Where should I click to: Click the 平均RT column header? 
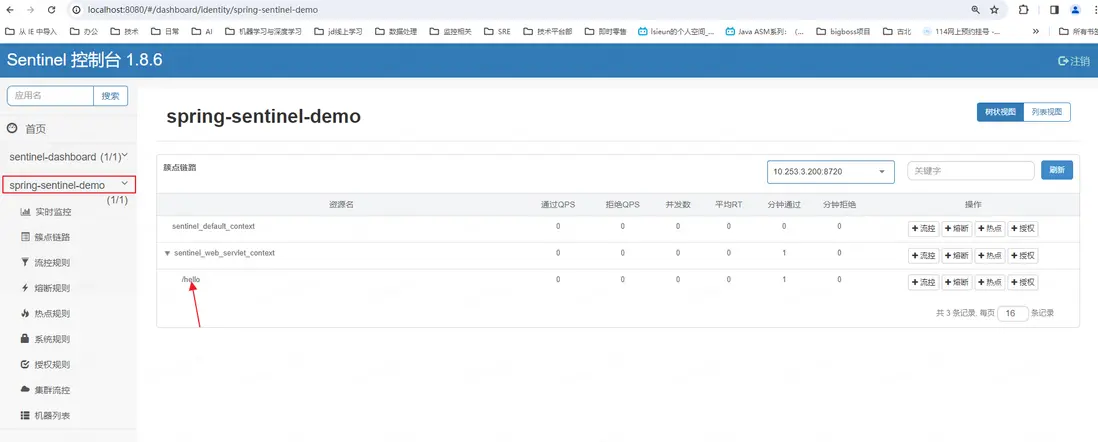coord(728,205)
